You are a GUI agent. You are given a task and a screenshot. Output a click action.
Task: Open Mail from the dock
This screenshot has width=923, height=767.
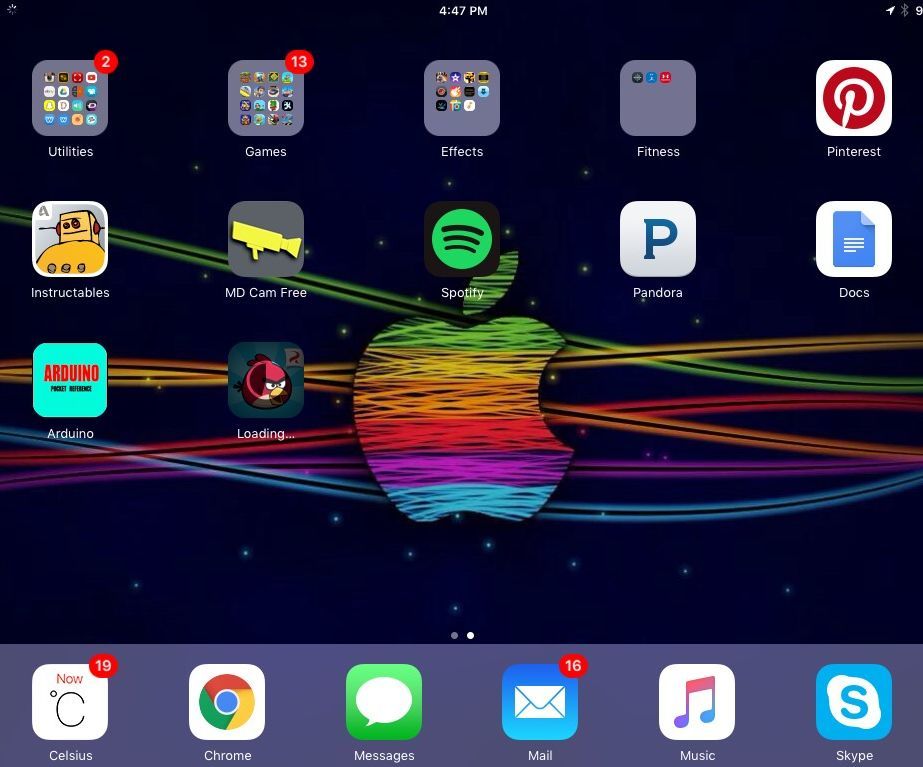(540, 702)
